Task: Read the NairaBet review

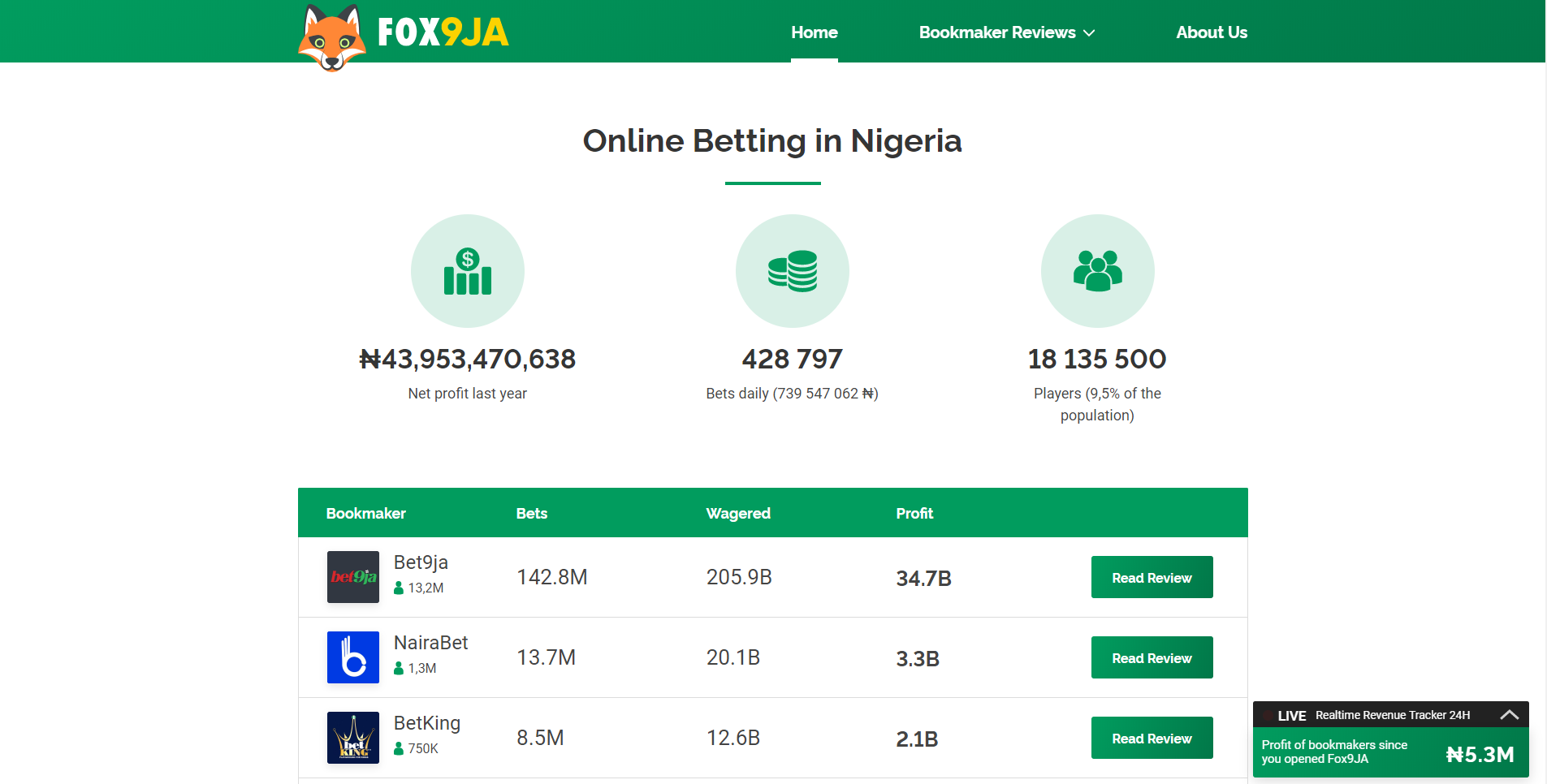Action: pyautogui.click(x=1152, y=657)
